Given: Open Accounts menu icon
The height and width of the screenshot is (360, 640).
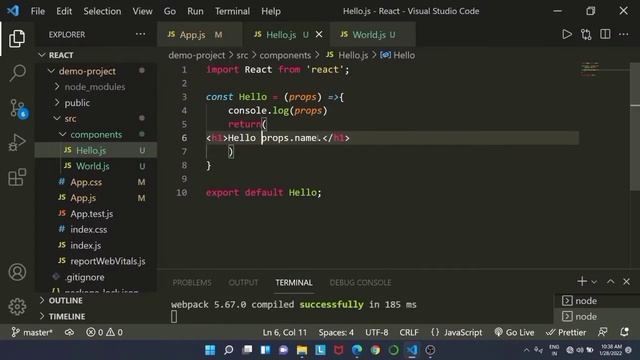Looking at the screenshot, I should (x=17, y=272).
